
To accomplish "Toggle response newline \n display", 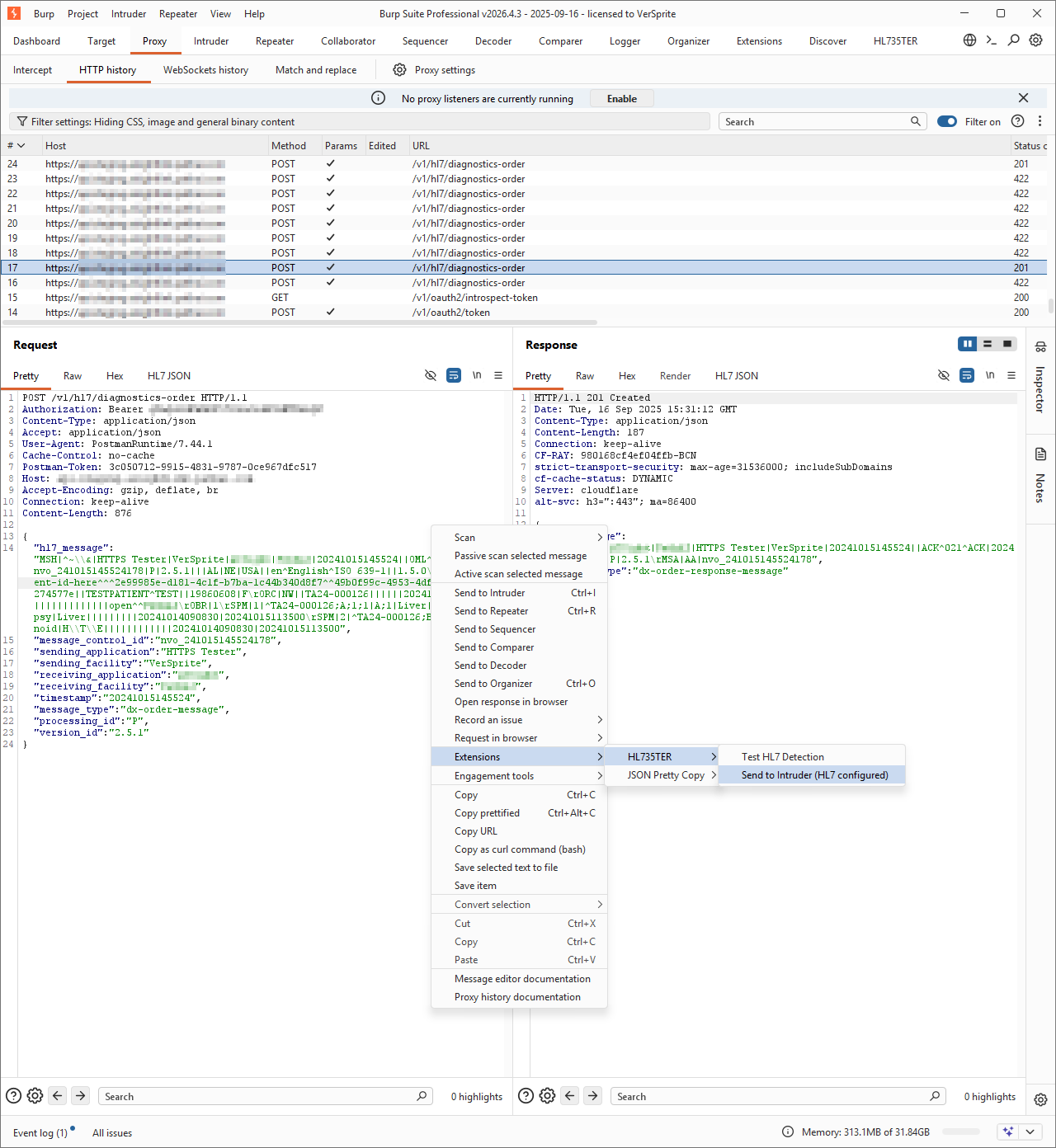I will 990,375.
